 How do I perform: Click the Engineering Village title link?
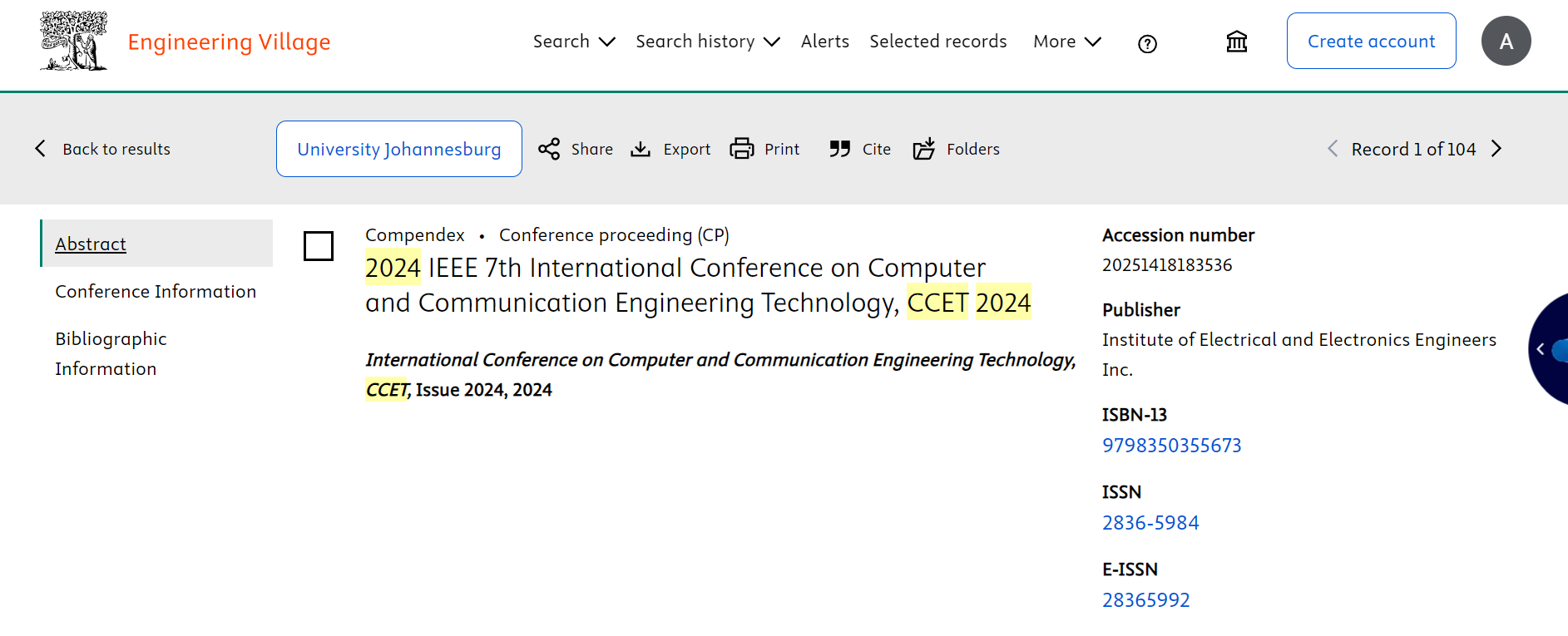[x=229, y=42]
